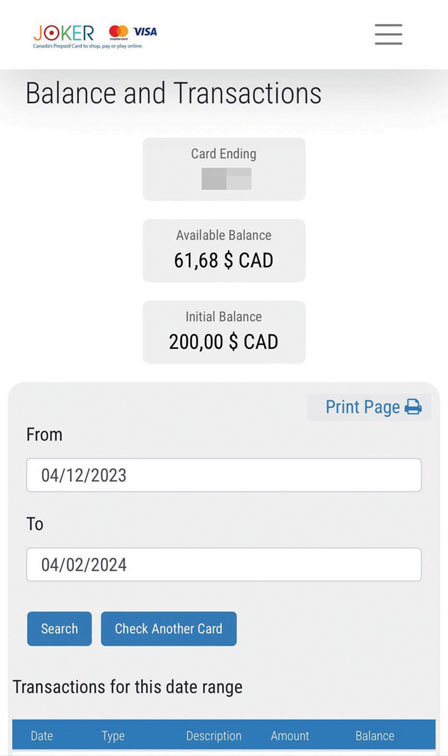Click the Search button

coord(59,629)
